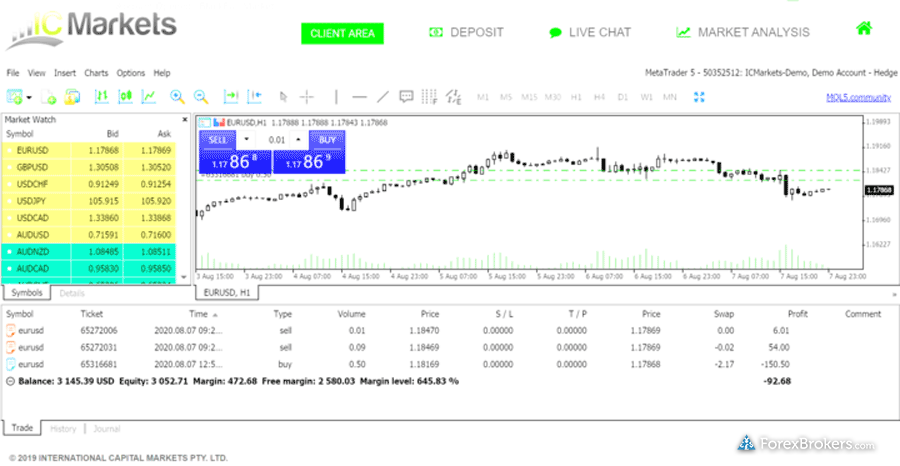This screenshot has height=466, width=900.
Task: Select the EURUSD, H1 chart tab
Action: point(227,293)
